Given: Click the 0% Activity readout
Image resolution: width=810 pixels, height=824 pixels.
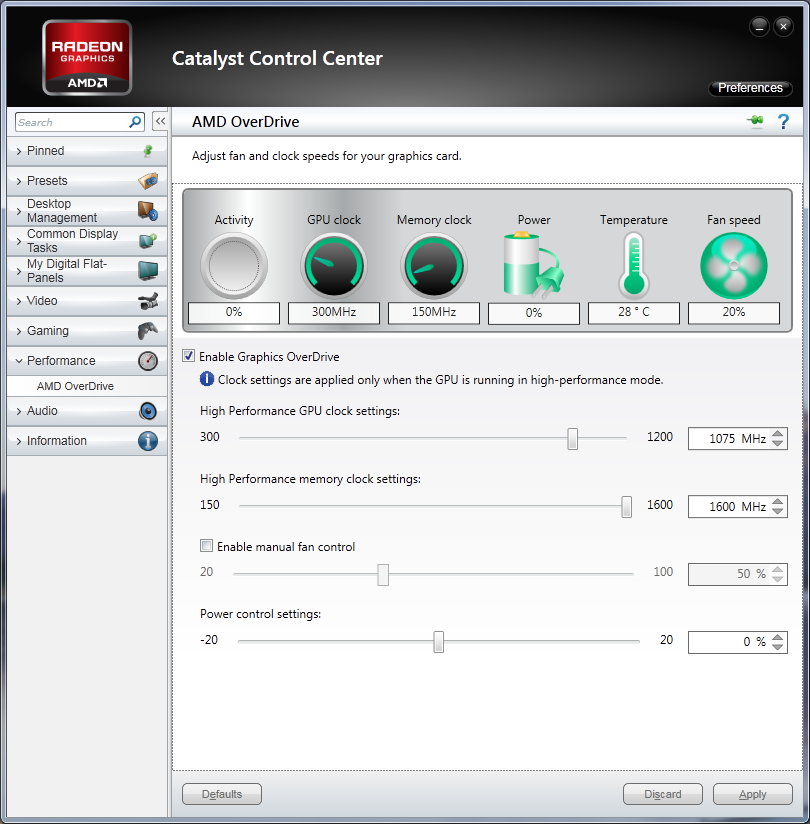Looking at the screenshot, I should (234, 312).
